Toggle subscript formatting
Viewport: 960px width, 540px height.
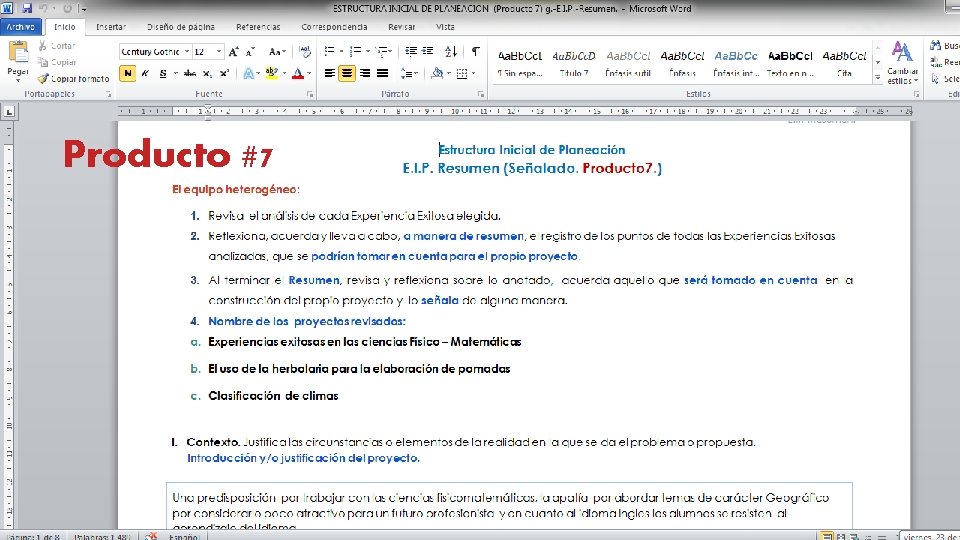point(208,73)
